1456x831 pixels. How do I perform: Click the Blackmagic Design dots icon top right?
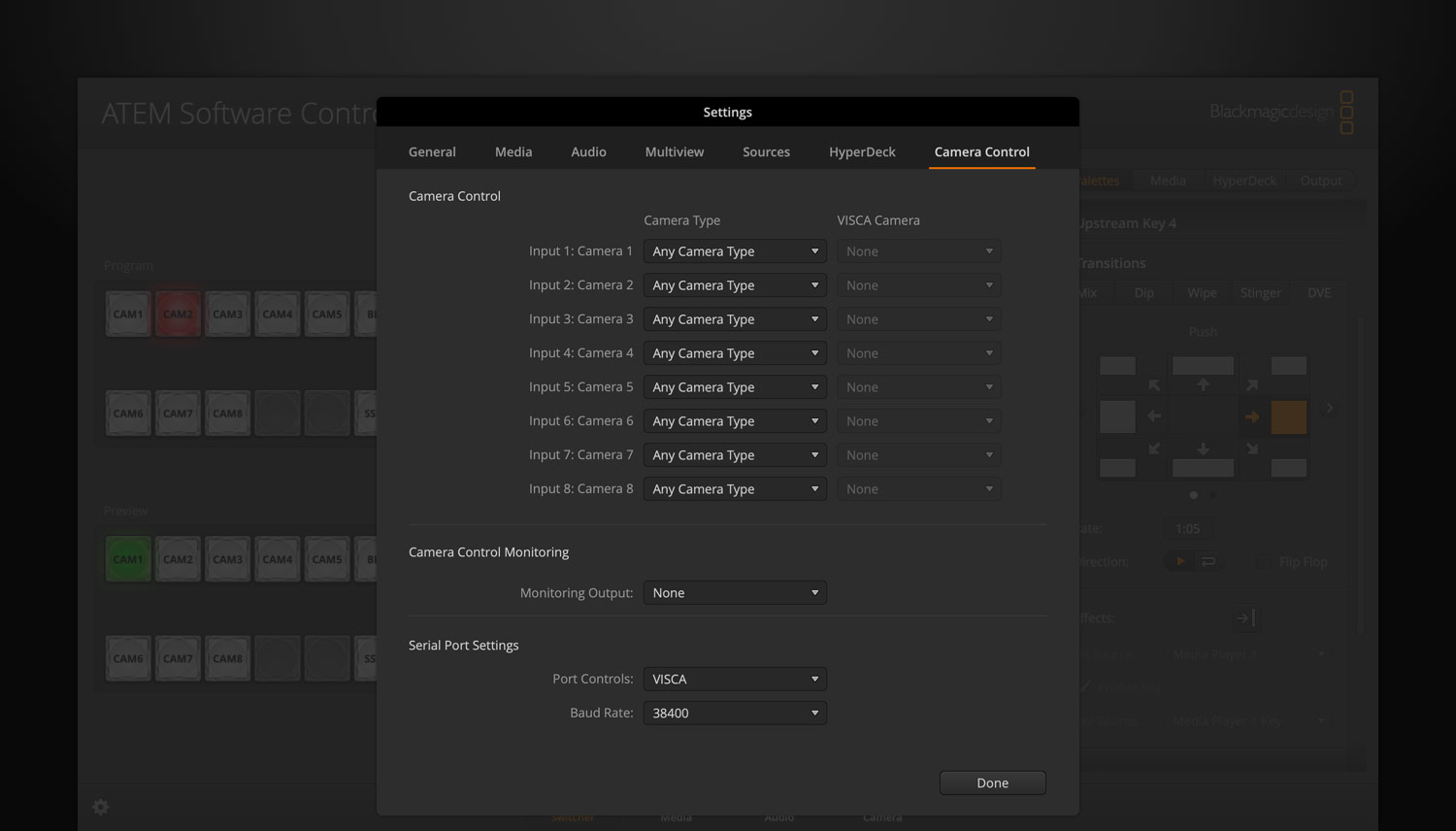(1346, 113)
